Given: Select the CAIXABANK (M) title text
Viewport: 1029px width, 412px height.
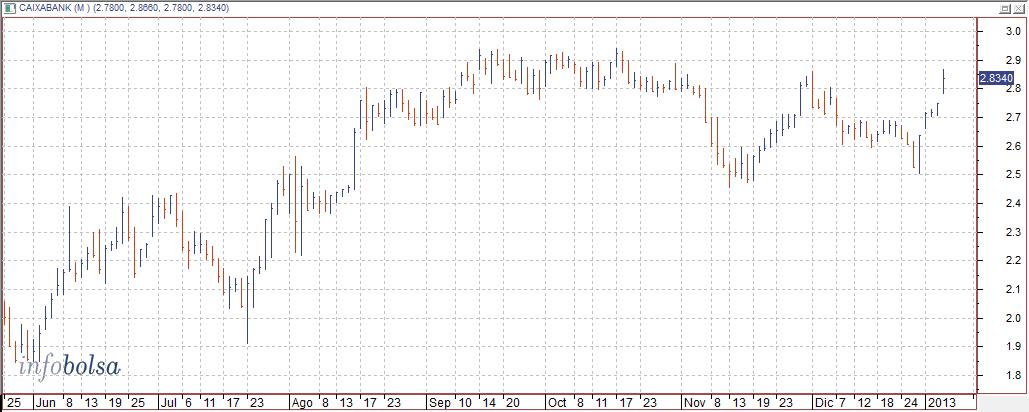Looking at the screenshot, I should (x=54, y=7).
